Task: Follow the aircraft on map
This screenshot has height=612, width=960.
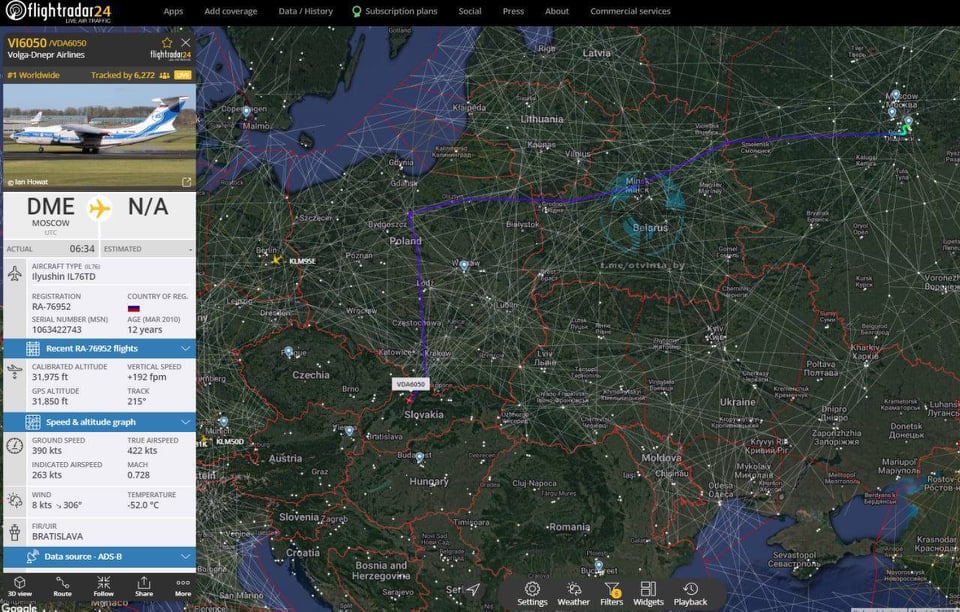Action: tap(103, 586)
